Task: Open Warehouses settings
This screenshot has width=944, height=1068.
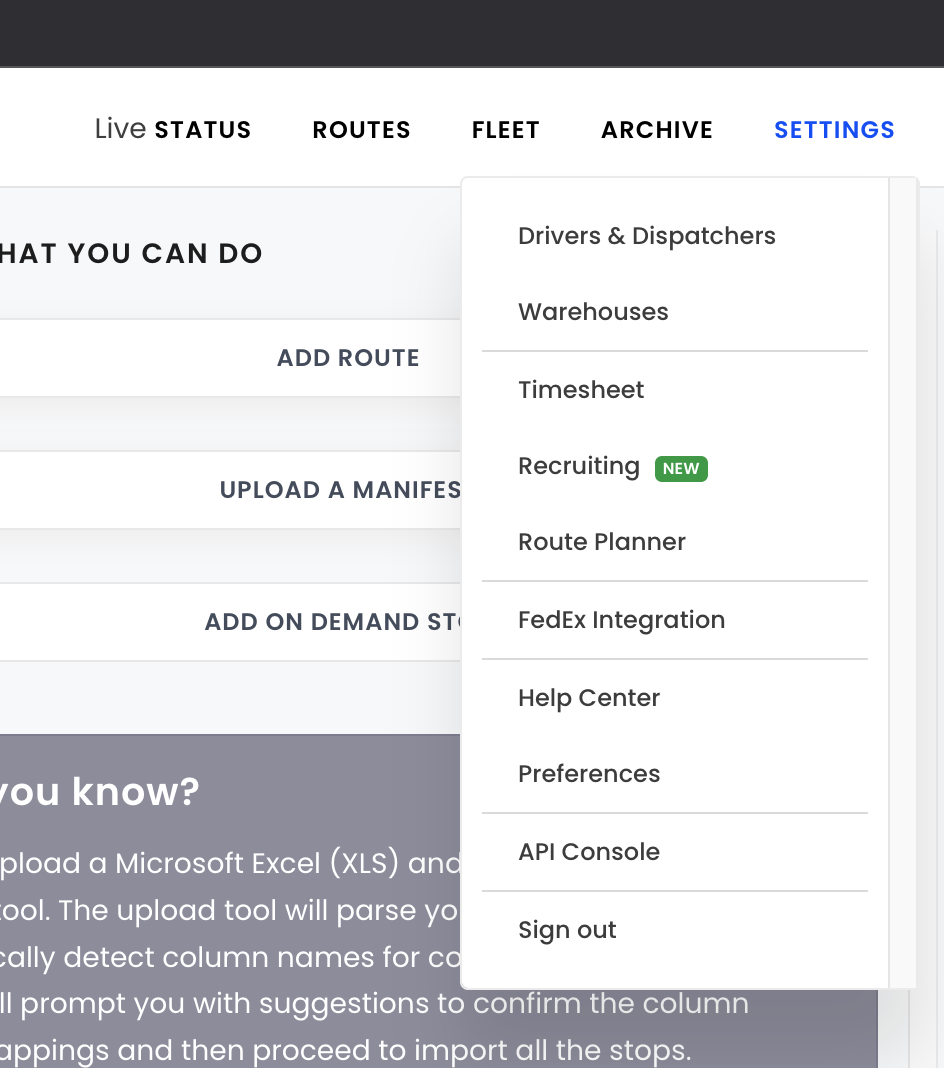Action: (593, 312)
